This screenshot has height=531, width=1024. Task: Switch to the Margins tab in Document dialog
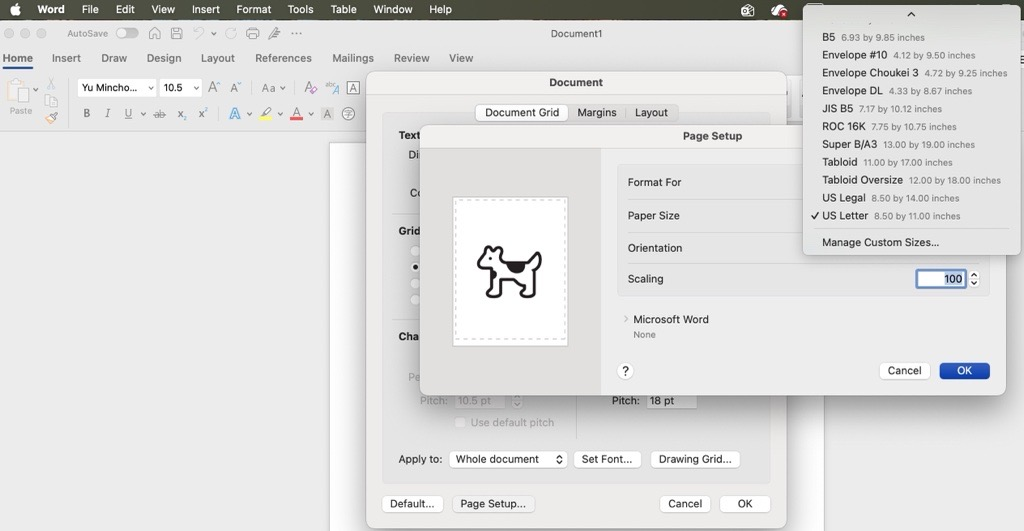coord(596,112)
